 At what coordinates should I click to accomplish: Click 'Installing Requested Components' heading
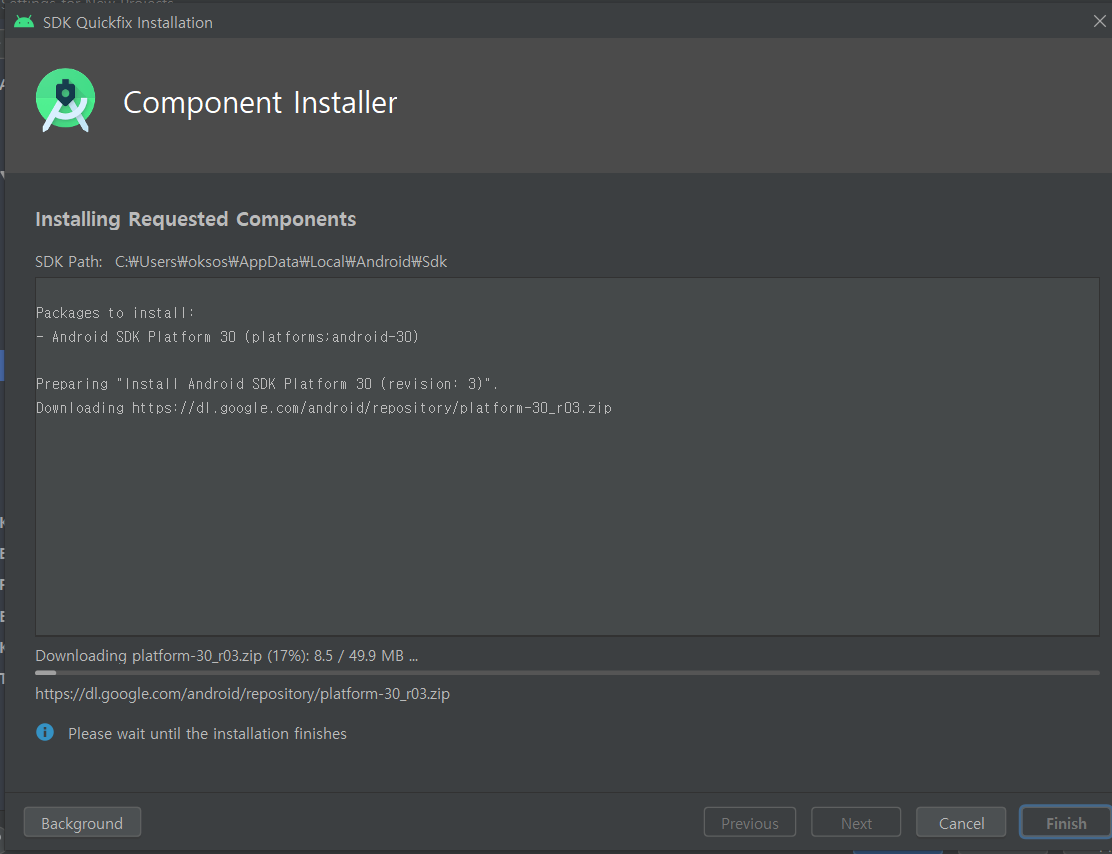coord(196,219)
